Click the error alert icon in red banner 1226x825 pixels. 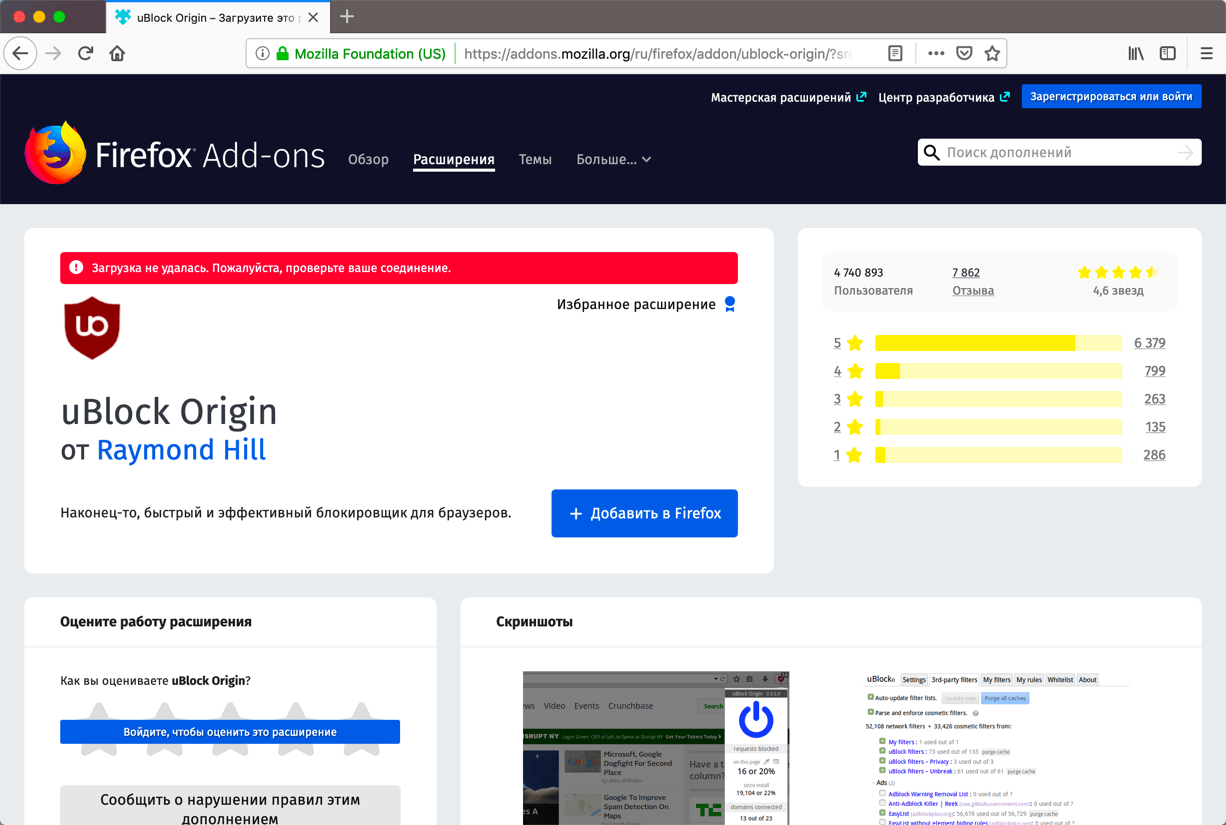click(x=76, y=268)
